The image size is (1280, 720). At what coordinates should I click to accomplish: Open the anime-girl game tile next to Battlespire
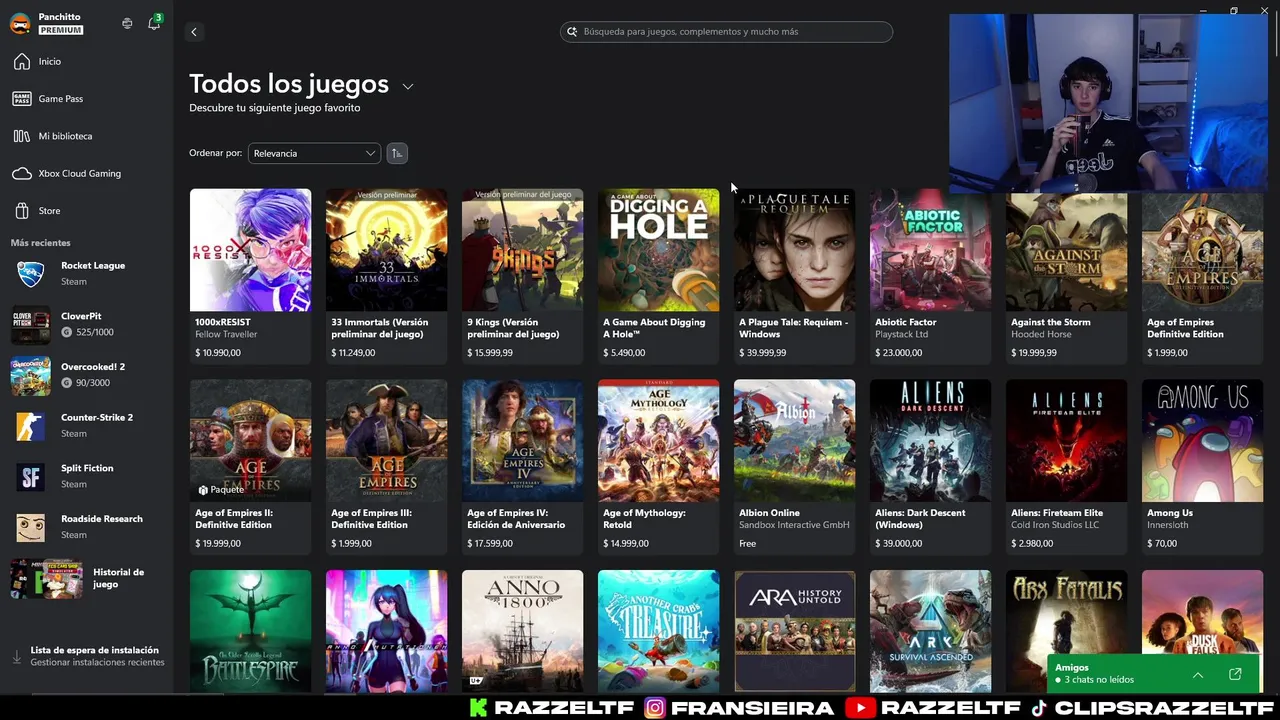pyautogui.click(x=386, y=631)
